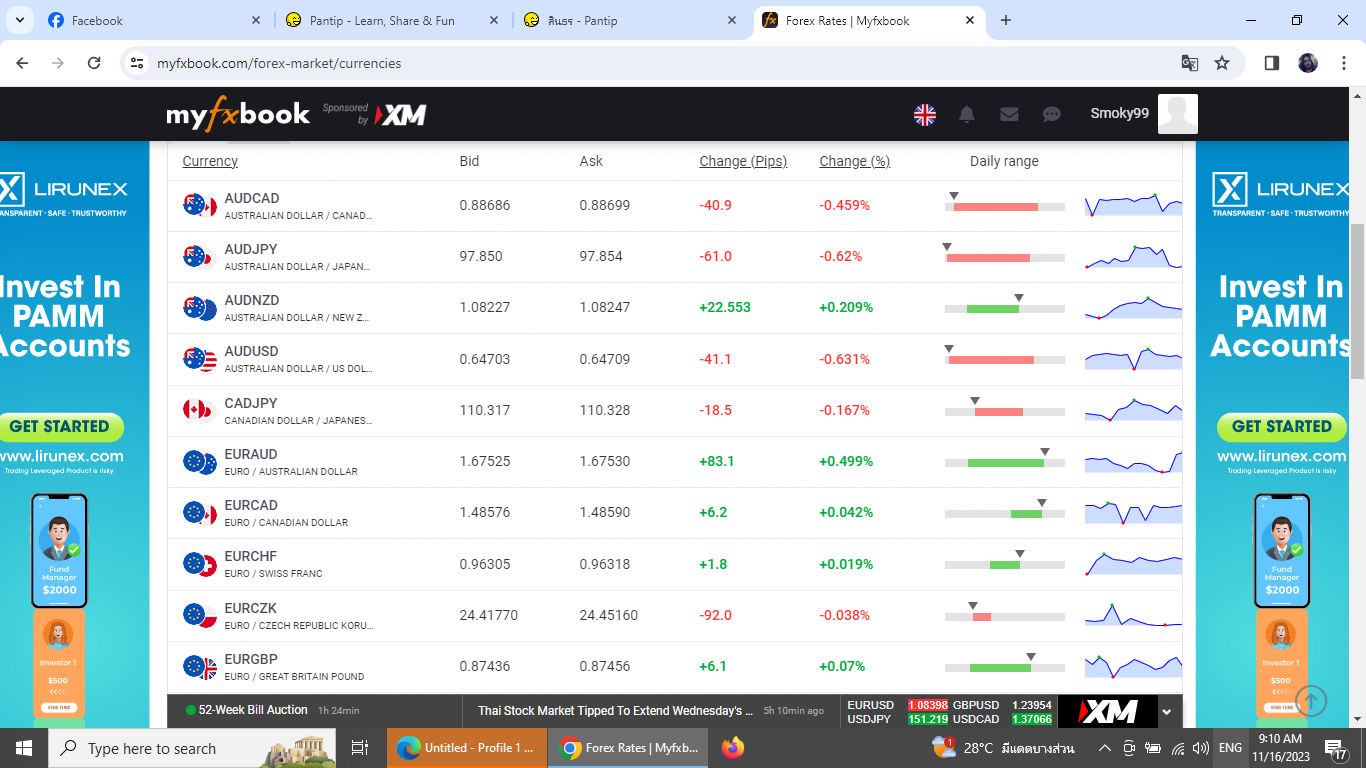Open the AUDUSD sparkline chart
1366x768 pixels.
pos(1133,358)
